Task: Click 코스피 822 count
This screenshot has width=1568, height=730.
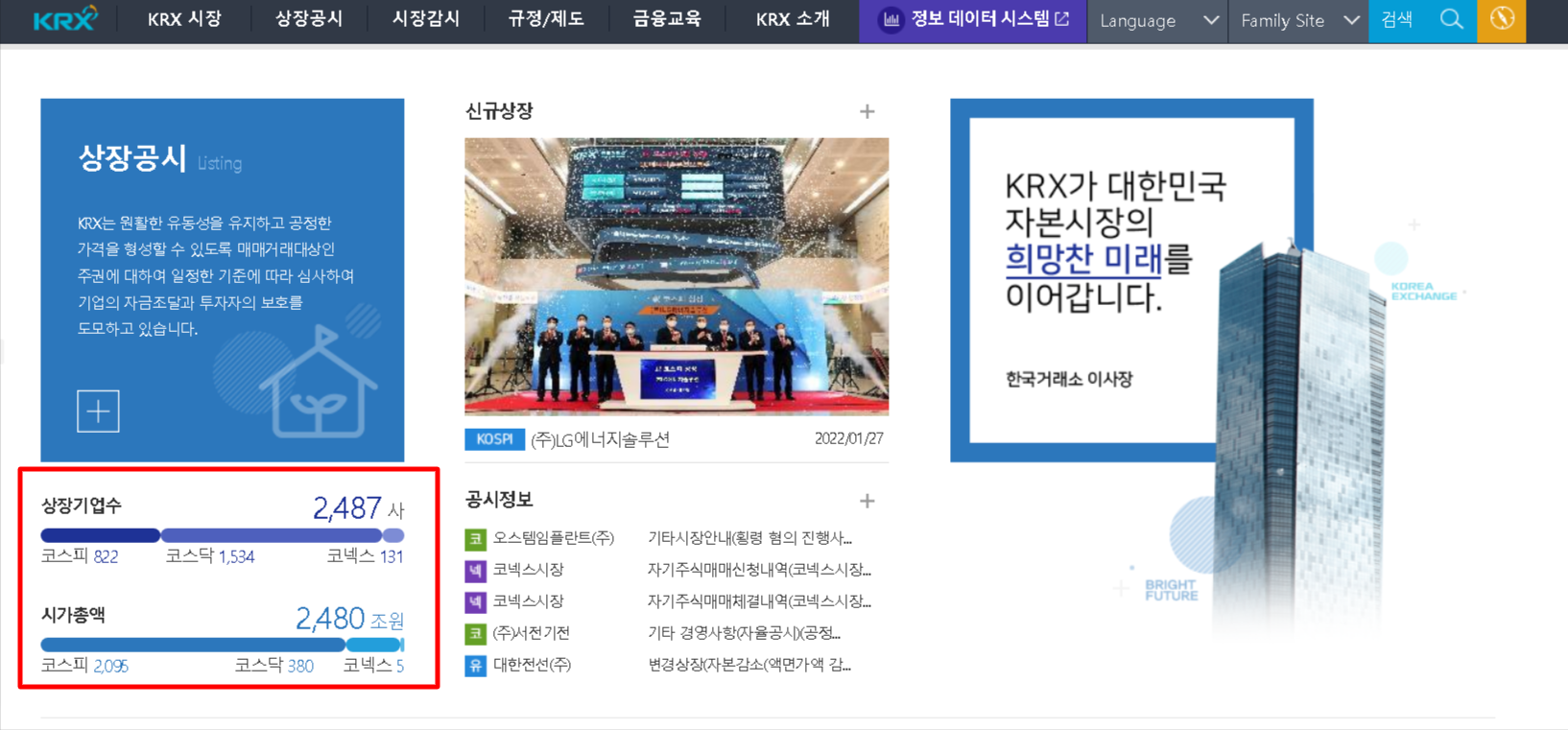Action: click(80, 556)
